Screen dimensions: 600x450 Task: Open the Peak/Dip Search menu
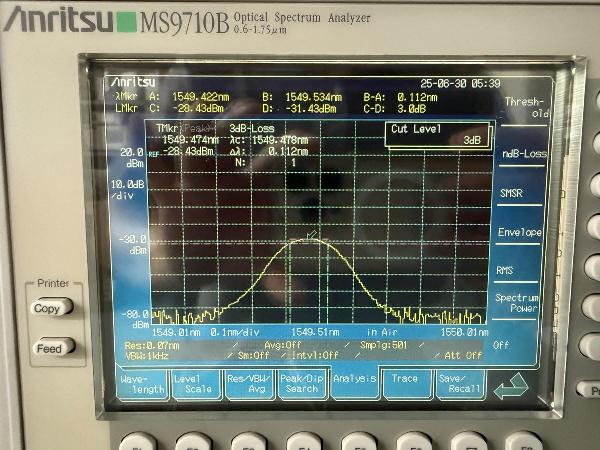(302, 384)
